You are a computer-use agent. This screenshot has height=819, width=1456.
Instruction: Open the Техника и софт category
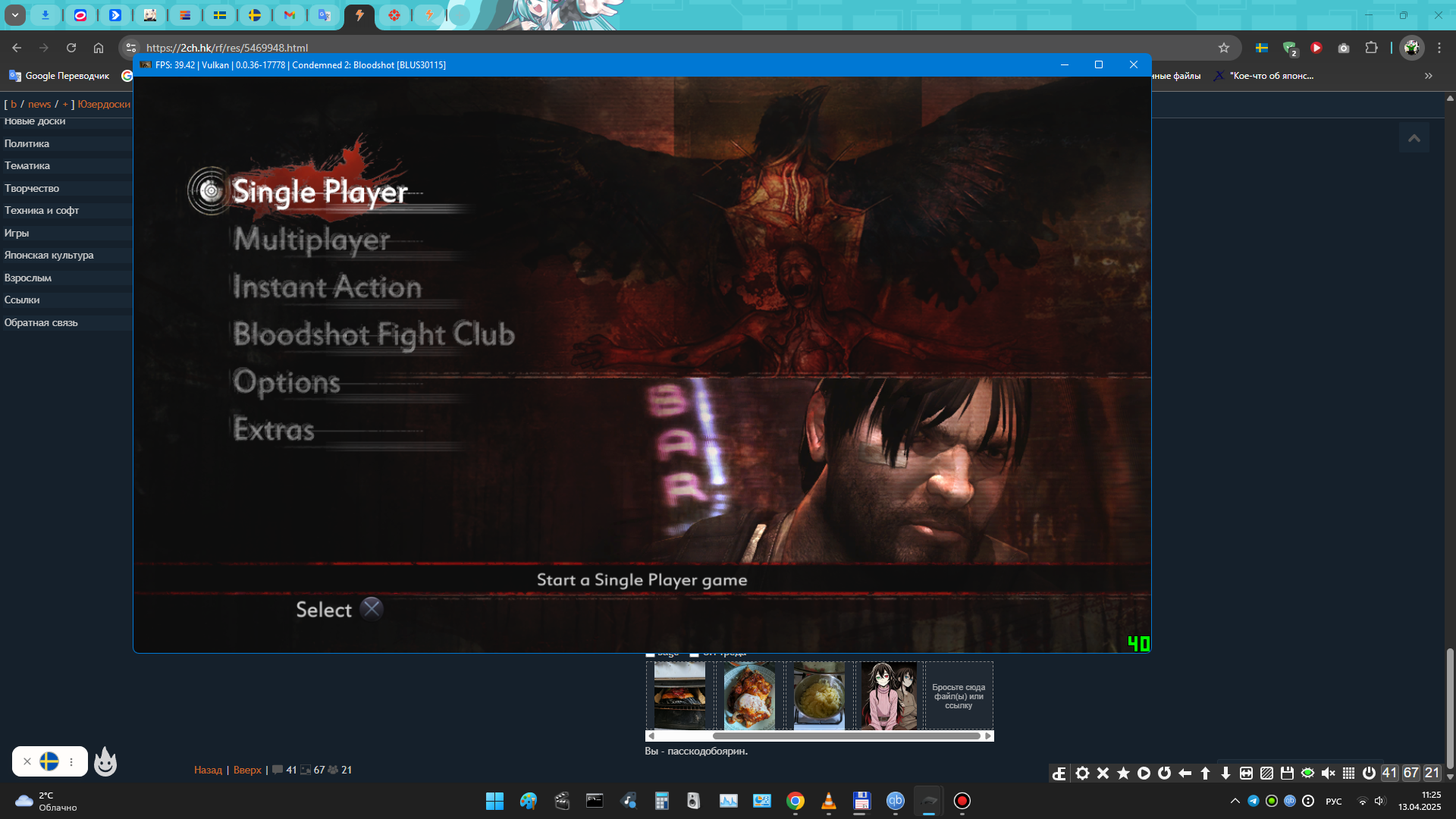coord(42,210)
